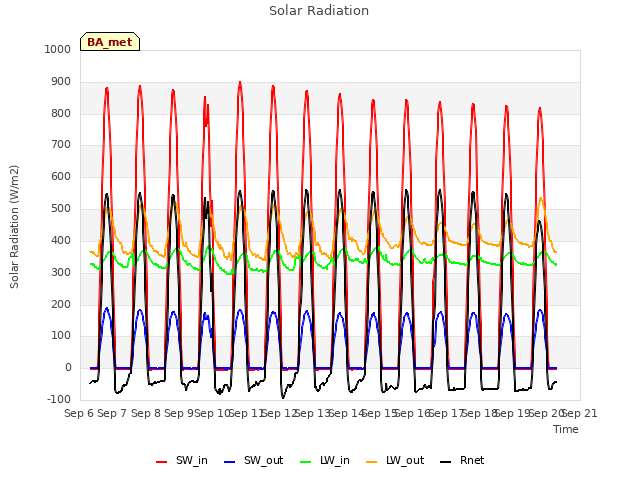The image size is (640, 480).
Task: Click the 800 y-axis tick label
Action: [61, 113]
